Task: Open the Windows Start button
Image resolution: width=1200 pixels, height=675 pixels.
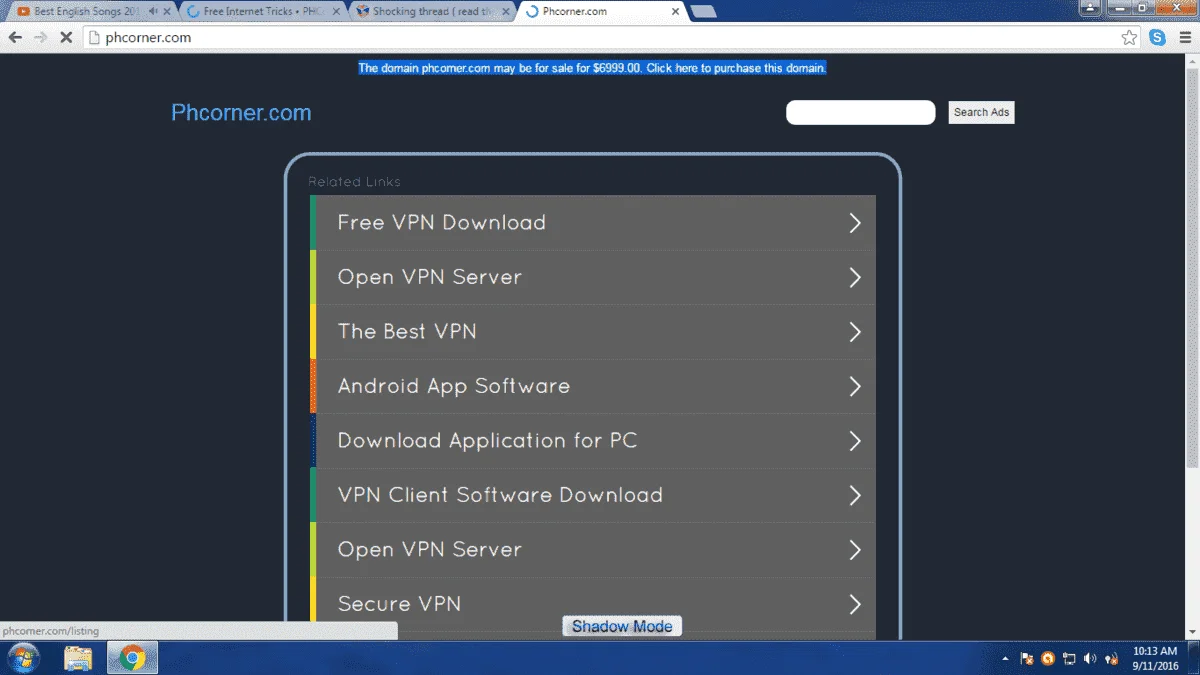Action: pyautogui.click(x=22, y=658)
